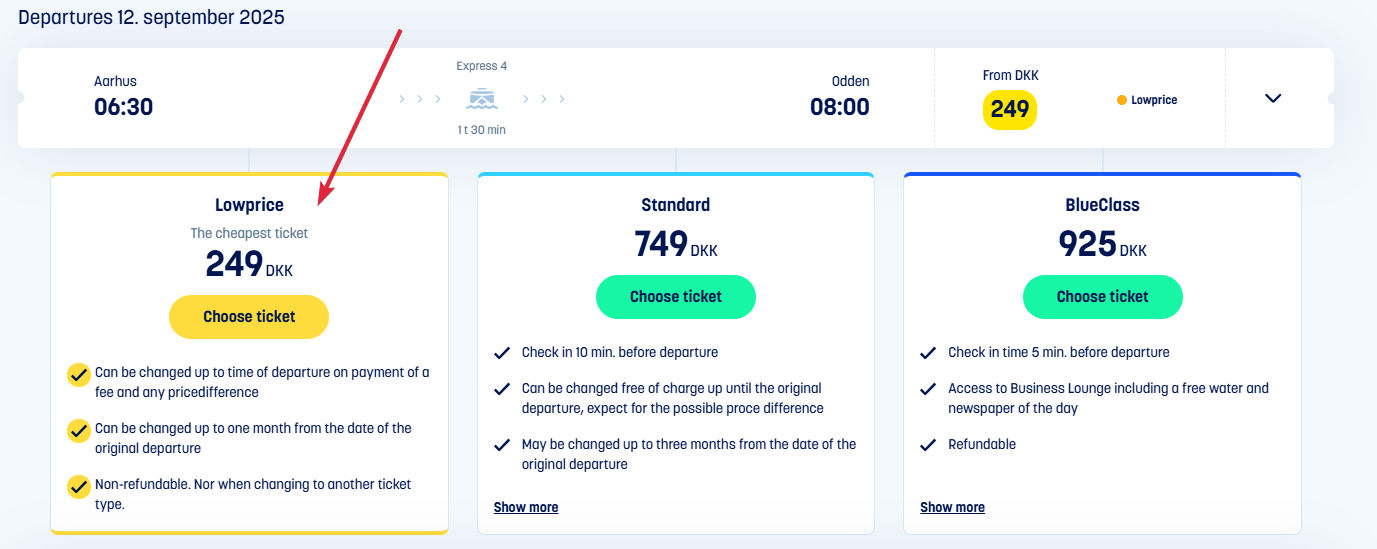Collapse the departure with the chevron arrow

[x=1273, y=98]
